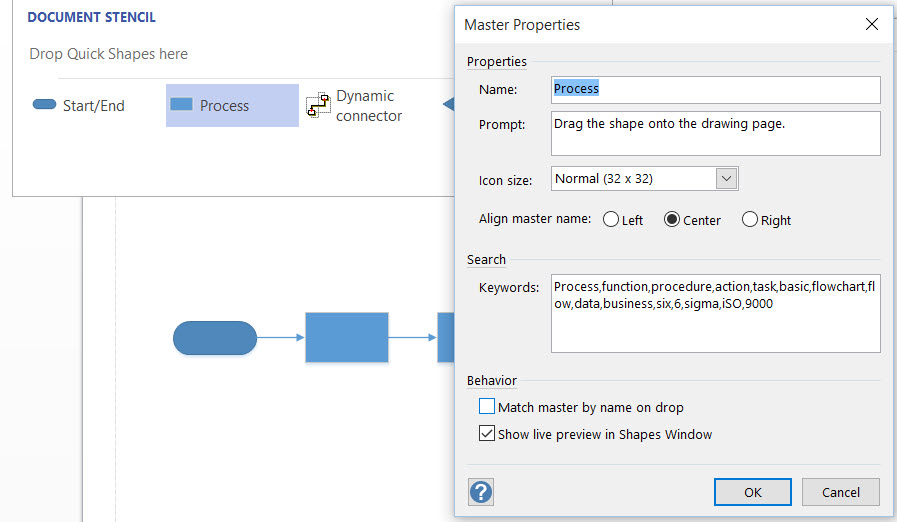The width and height of the screenshot is (897, 522).
Task: Click the connector arrow between the two rectangles
Action: pyautogui.click(x=413, y=337)
